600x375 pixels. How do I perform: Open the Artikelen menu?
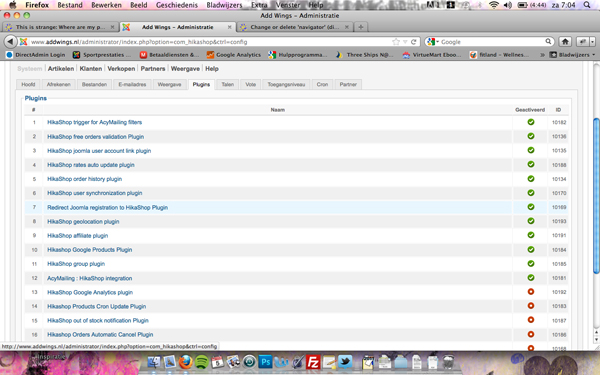pyautogui.click(x=61, y=68)
